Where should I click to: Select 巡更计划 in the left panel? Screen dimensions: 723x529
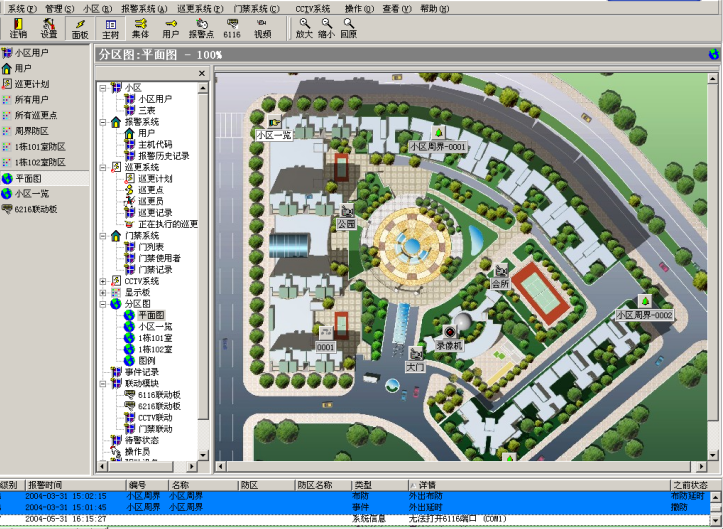pos(26,84)
